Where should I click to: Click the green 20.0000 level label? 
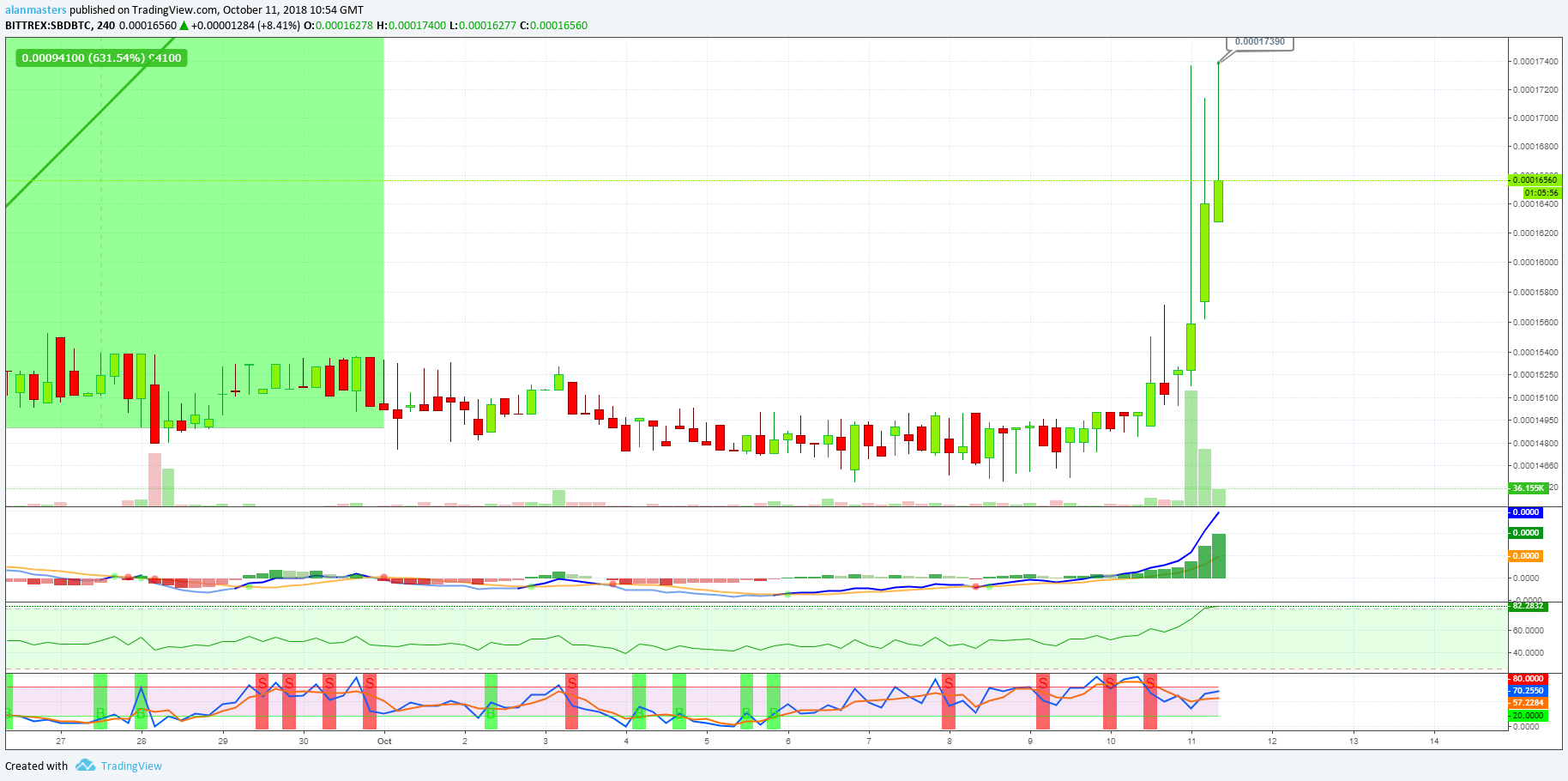tap(1528, 716)
